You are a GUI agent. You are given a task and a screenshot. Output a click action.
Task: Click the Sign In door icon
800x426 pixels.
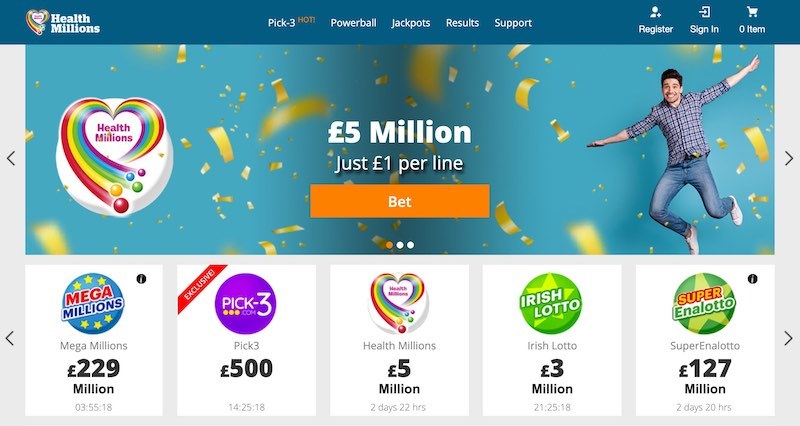(705, 12)
